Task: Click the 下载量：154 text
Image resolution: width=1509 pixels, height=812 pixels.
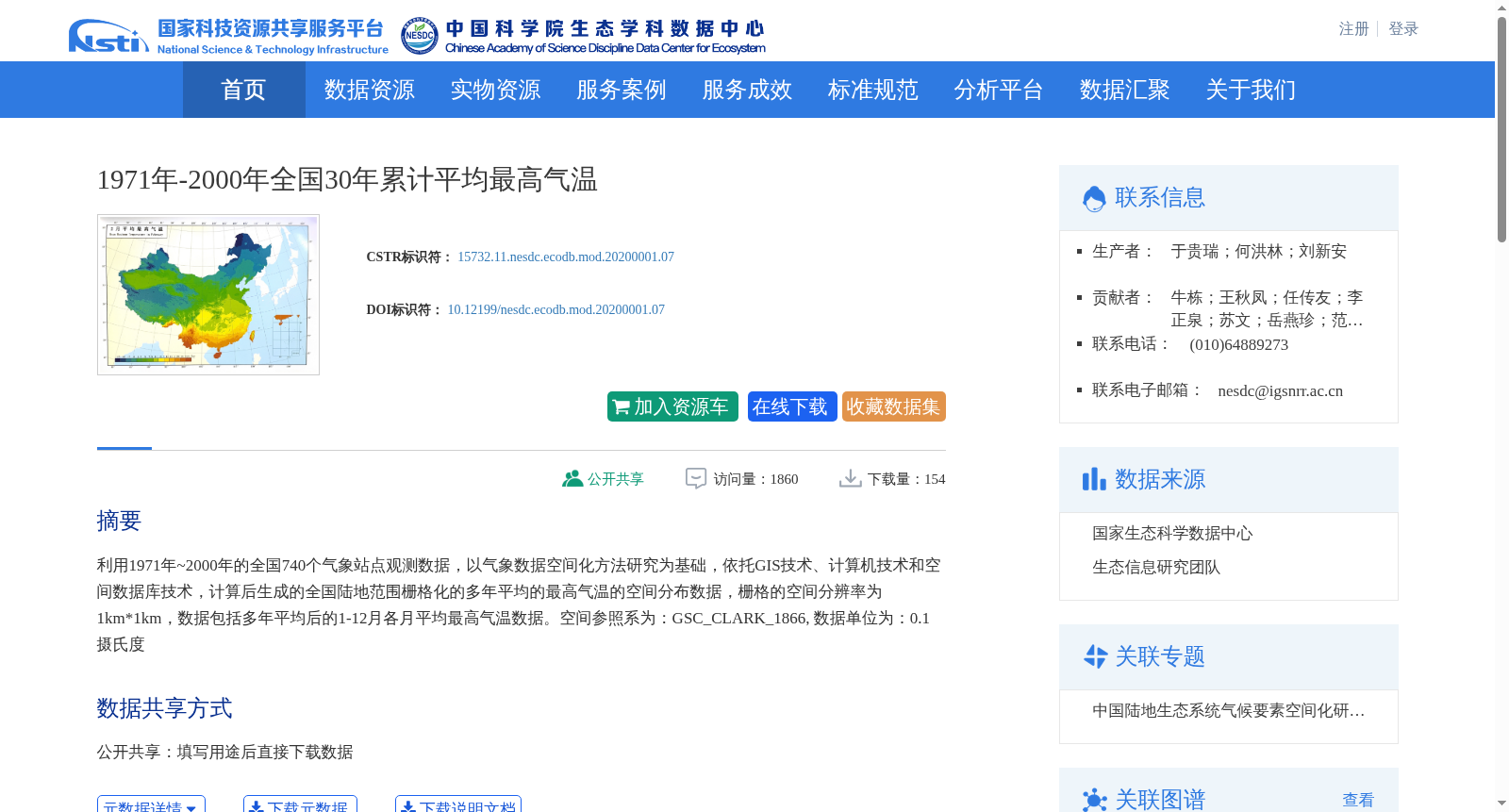Action: pos(906,479)
